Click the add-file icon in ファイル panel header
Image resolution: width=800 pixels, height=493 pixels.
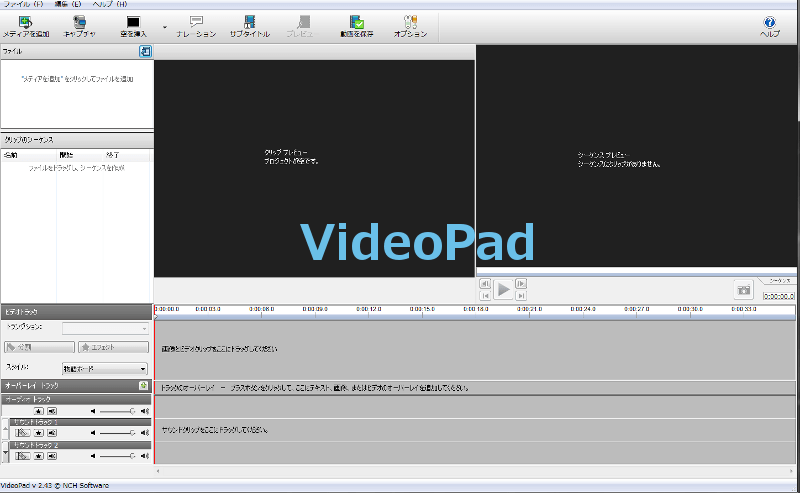pos(145,52)
